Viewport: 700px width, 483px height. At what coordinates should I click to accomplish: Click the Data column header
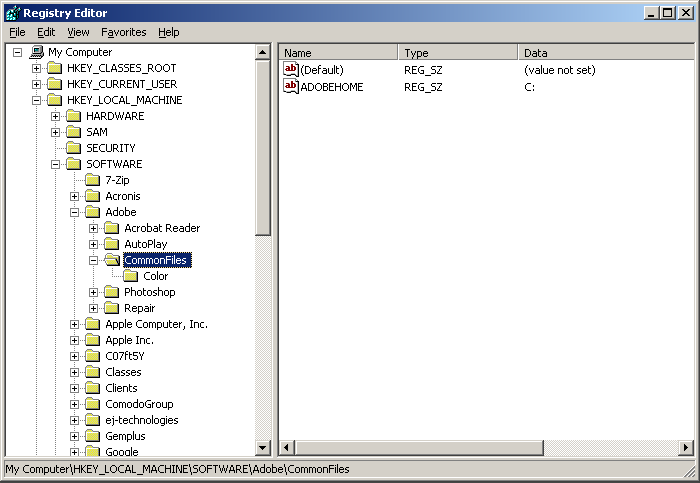click(607, 53)
